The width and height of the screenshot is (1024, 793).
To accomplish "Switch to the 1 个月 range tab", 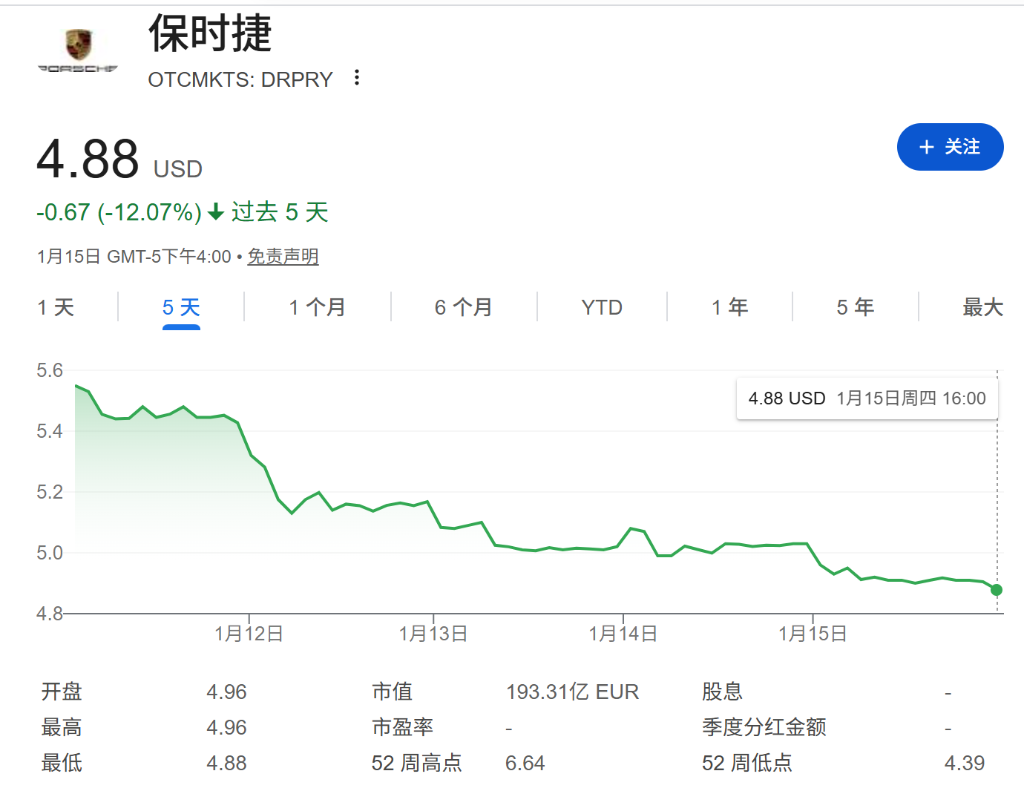I will coord(317,307).
